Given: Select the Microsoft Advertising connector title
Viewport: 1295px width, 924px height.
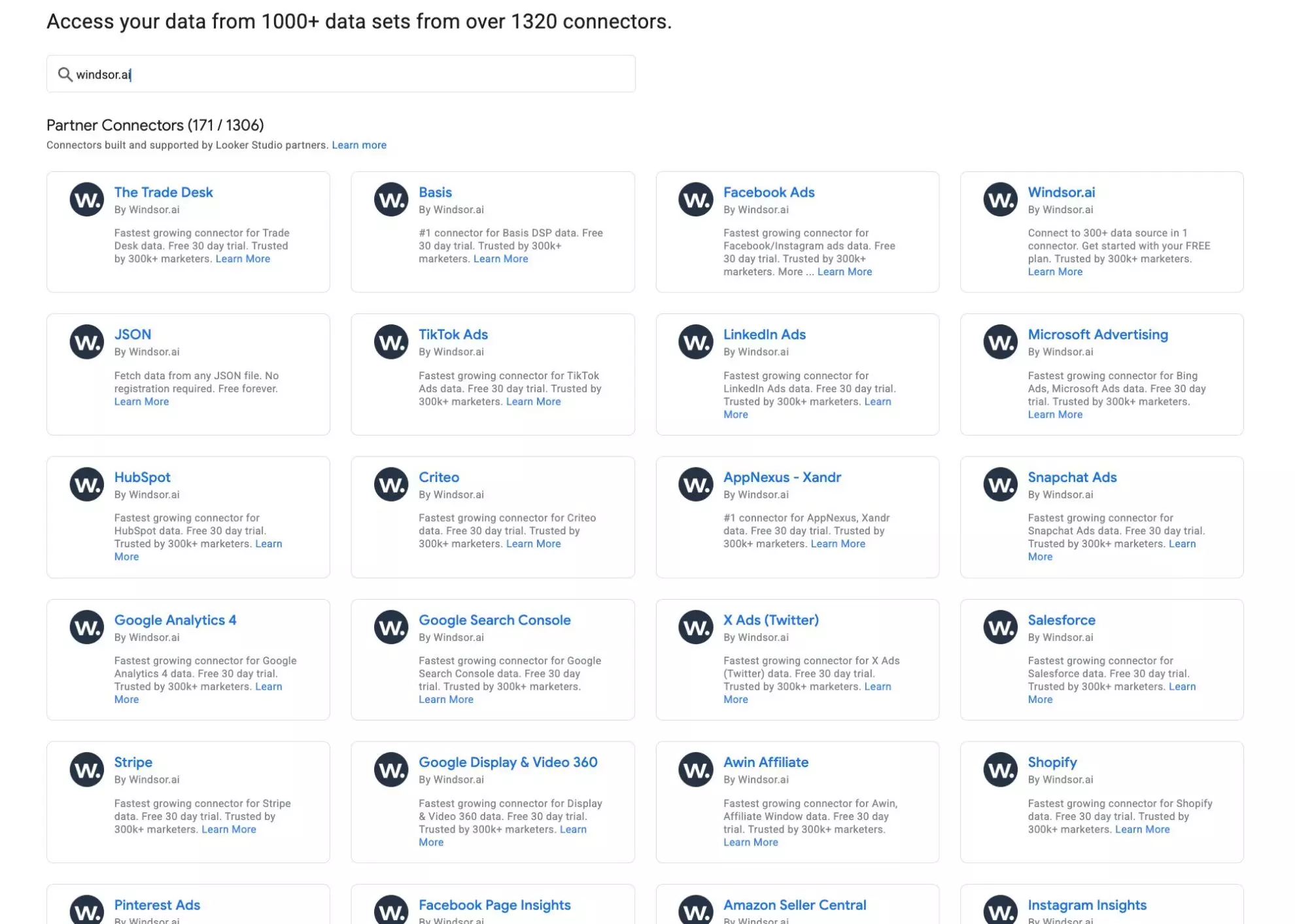Looking at the screenshot, I should tap(1097, 335).
